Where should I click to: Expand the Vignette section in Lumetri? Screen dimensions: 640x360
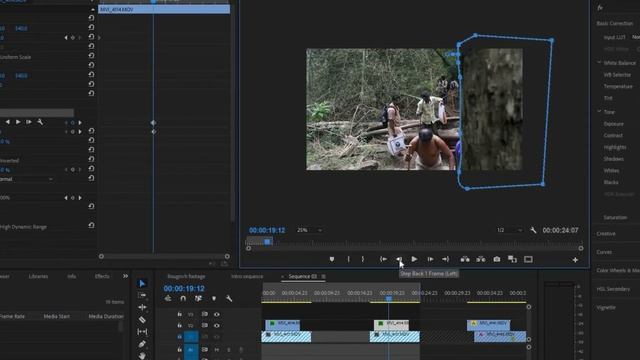coord(606,307)
